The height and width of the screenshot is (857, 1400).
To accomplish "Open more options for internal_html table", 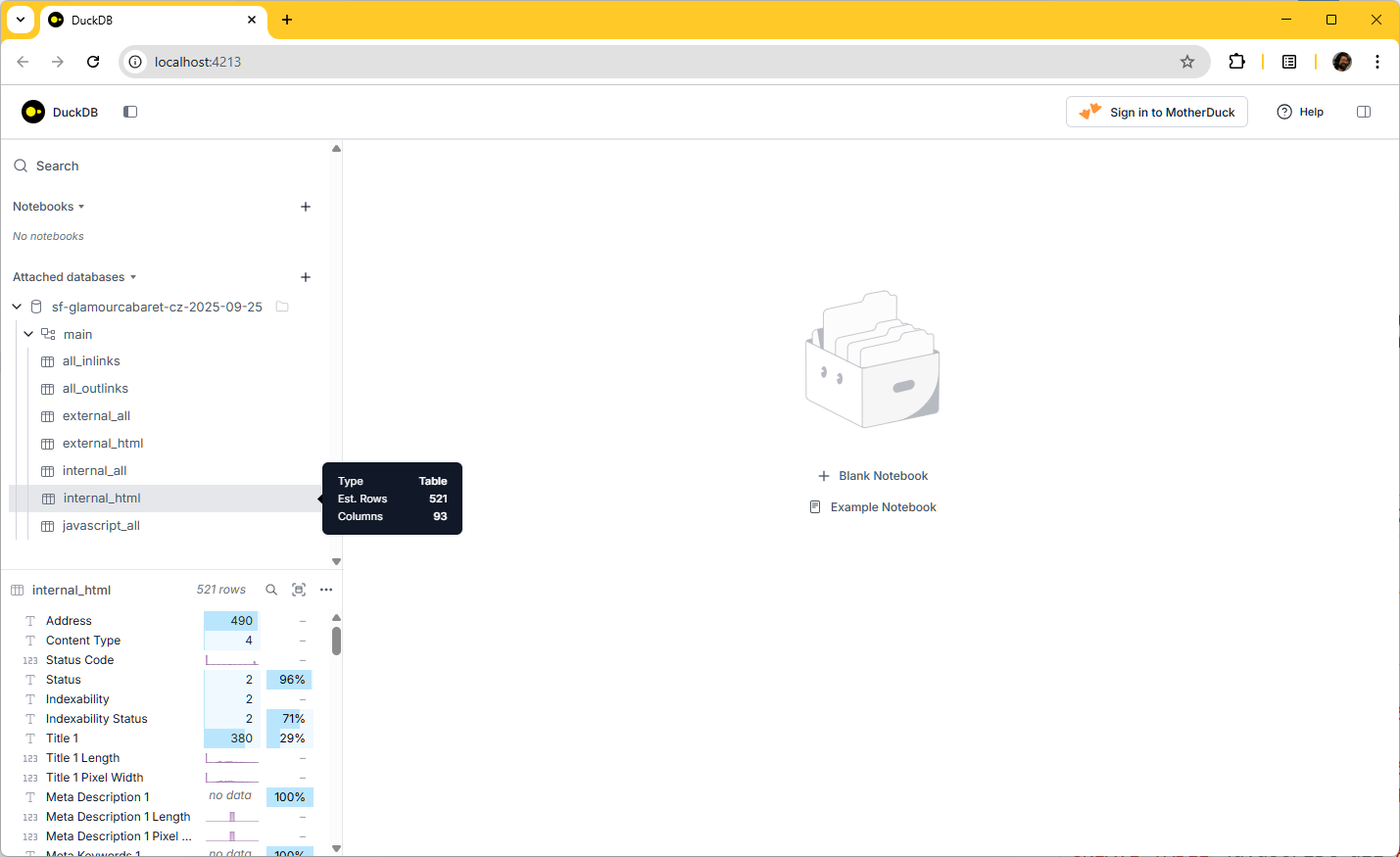I will pos(326,590).
